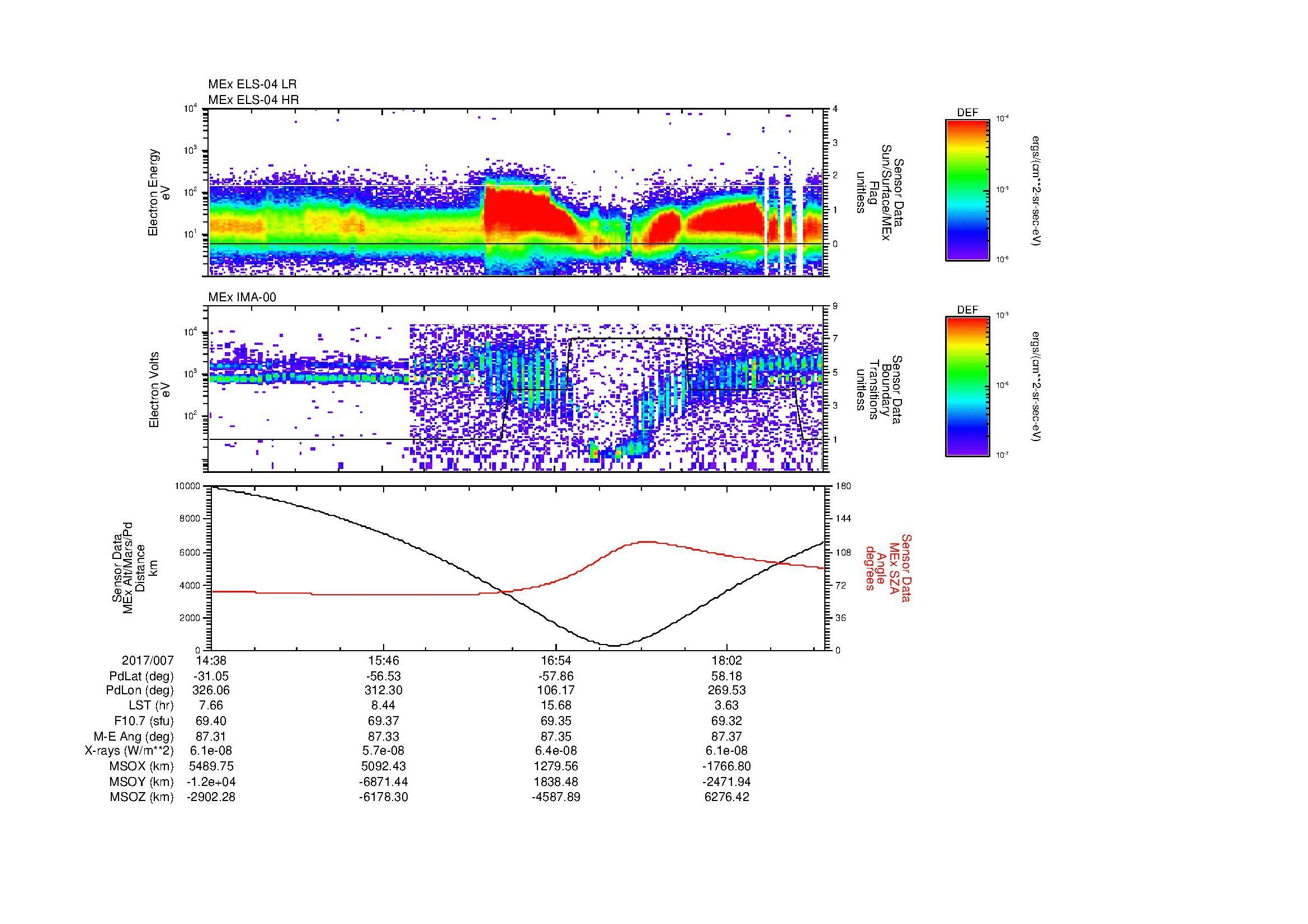Click the '2017/007' date label
The height and width of the screenshot is (924, 1308).
coord(148,660)
